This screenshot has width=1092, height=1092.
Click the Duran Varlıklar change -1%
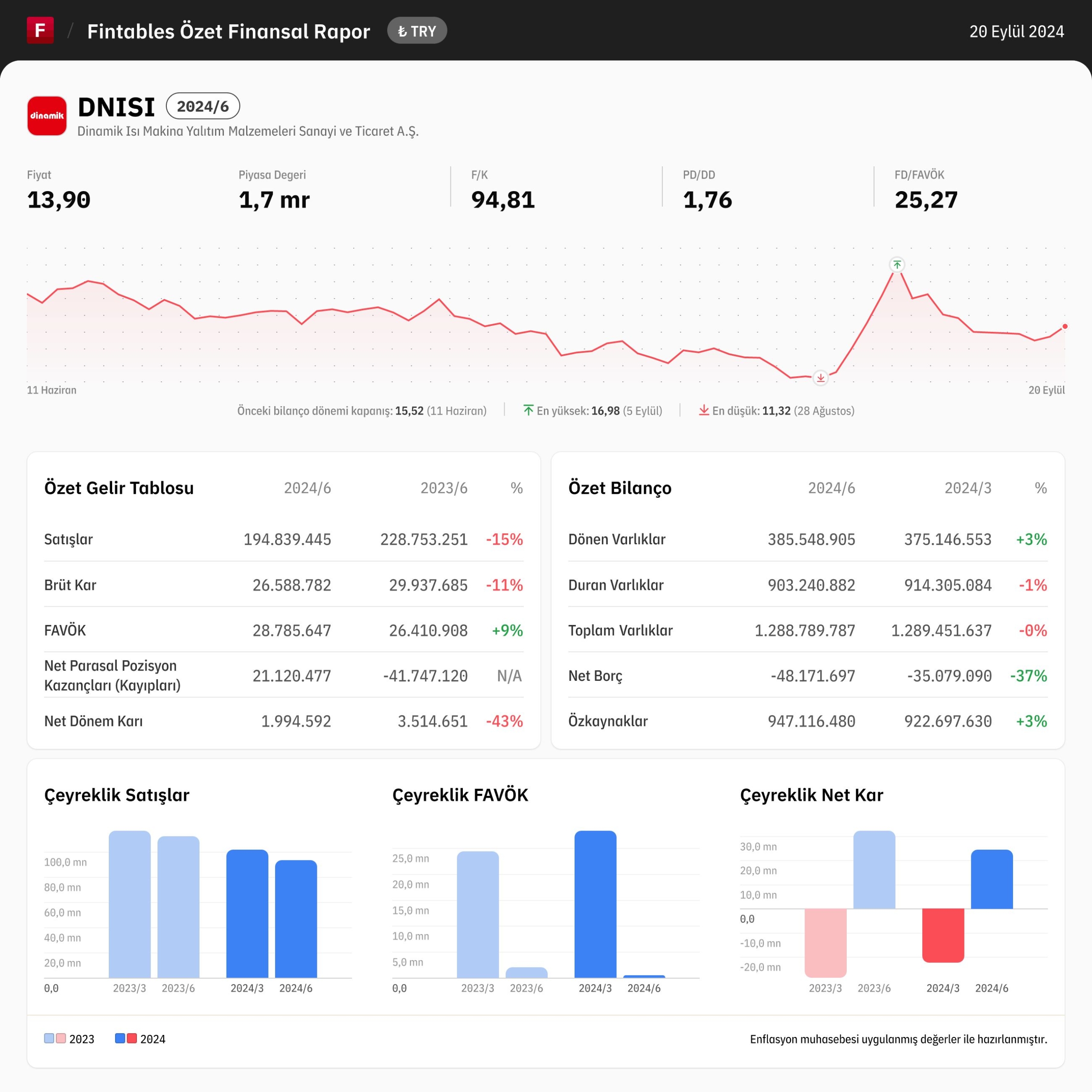pos(1033,585)
